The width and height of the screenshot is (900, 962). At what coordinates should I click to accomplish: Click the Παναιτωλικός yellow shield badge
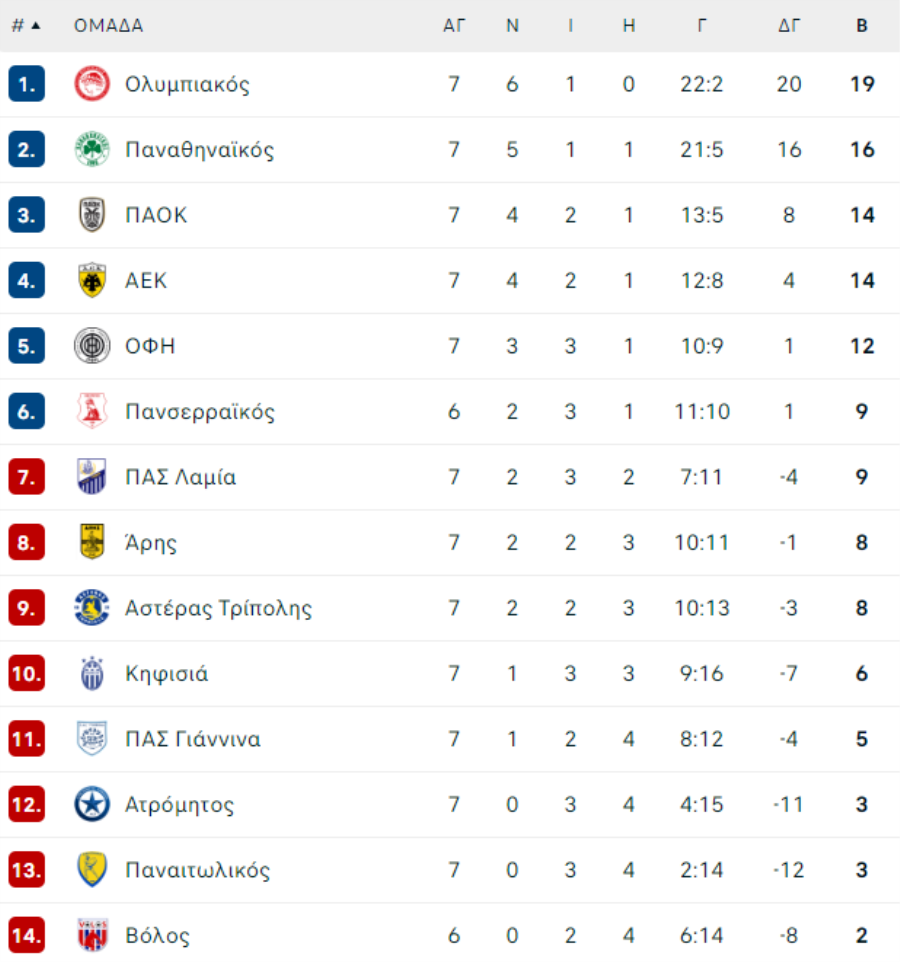tap(92, 870)
